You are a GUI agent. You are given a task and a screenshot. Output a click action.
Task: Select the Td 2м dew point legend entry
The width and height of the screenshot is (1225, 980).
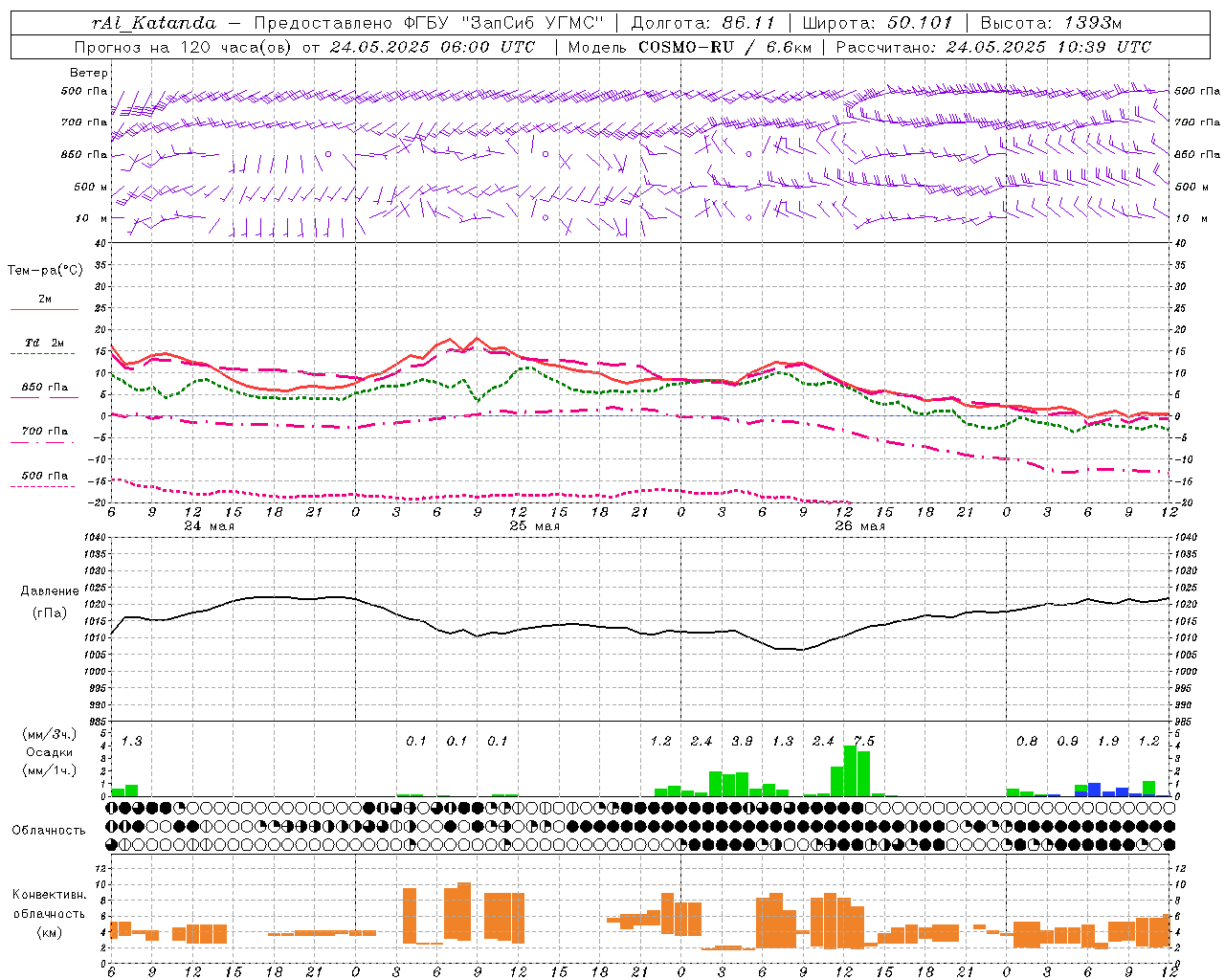(45, 346)
